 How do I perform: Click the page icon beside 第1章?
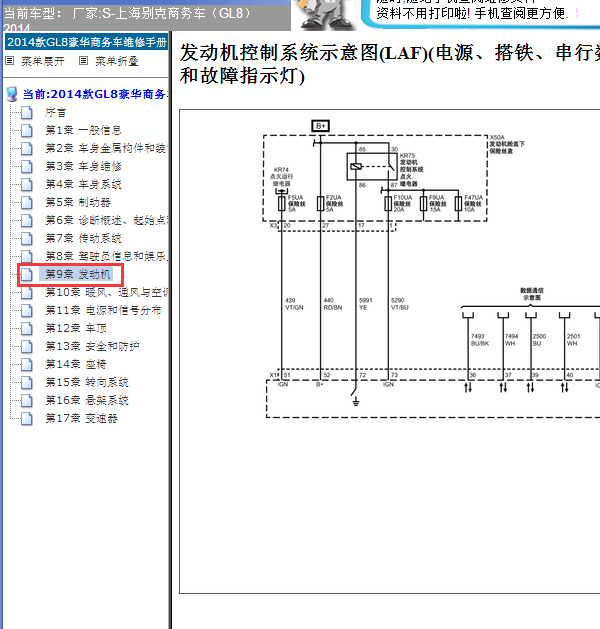[27, 130]
